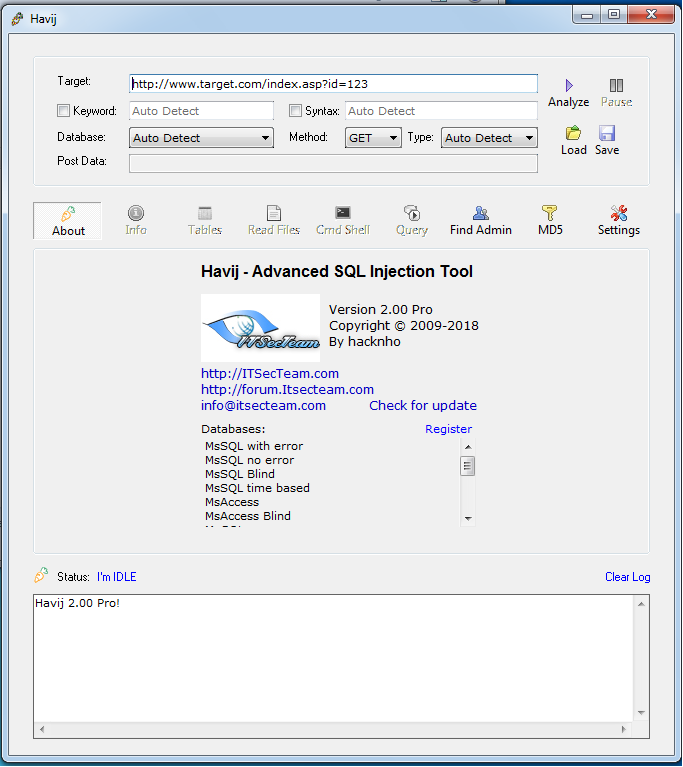This screenshot has width=683, height=767.
Task: Open the Cmd Shell tab
Action: tap(342, 221)
